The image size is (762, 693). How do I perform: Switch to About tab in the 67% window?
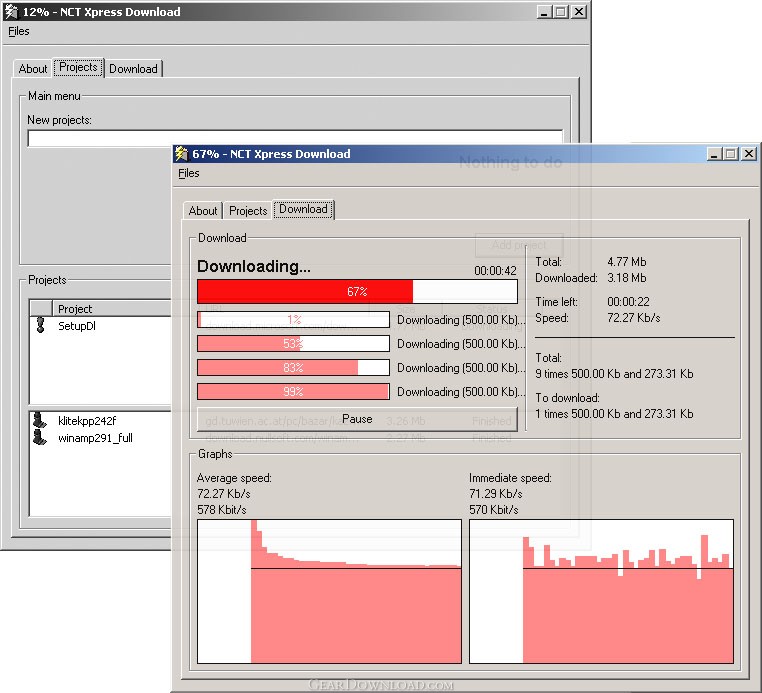coord(203,210)
